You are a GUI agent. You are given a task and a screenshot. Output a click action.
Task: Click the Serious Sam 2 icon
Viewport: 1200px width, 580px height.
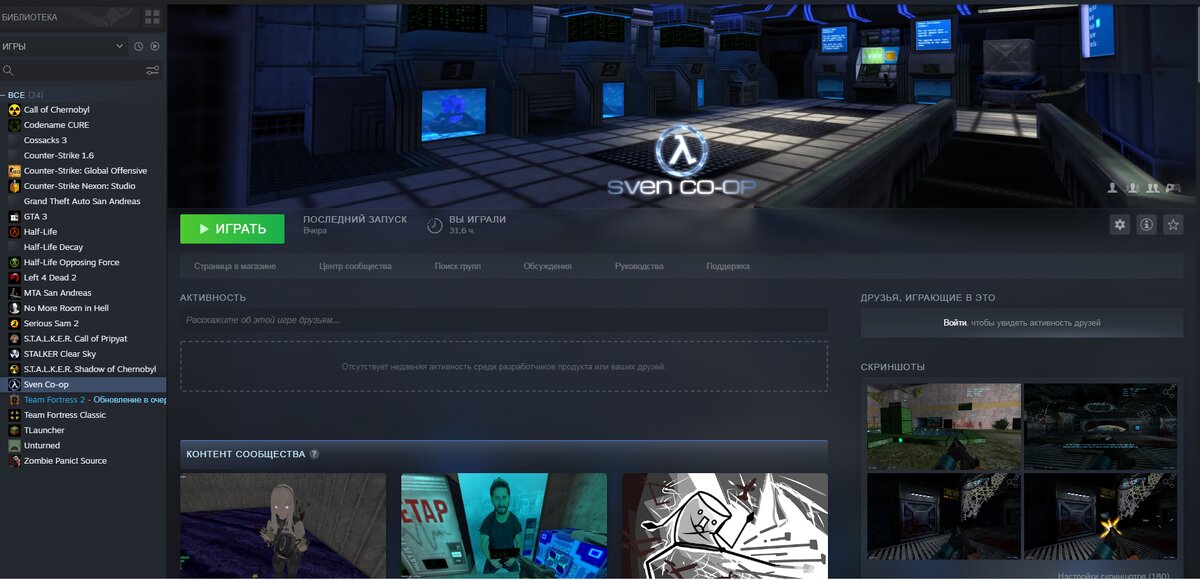pyautogui.click(x=14, y=324)
